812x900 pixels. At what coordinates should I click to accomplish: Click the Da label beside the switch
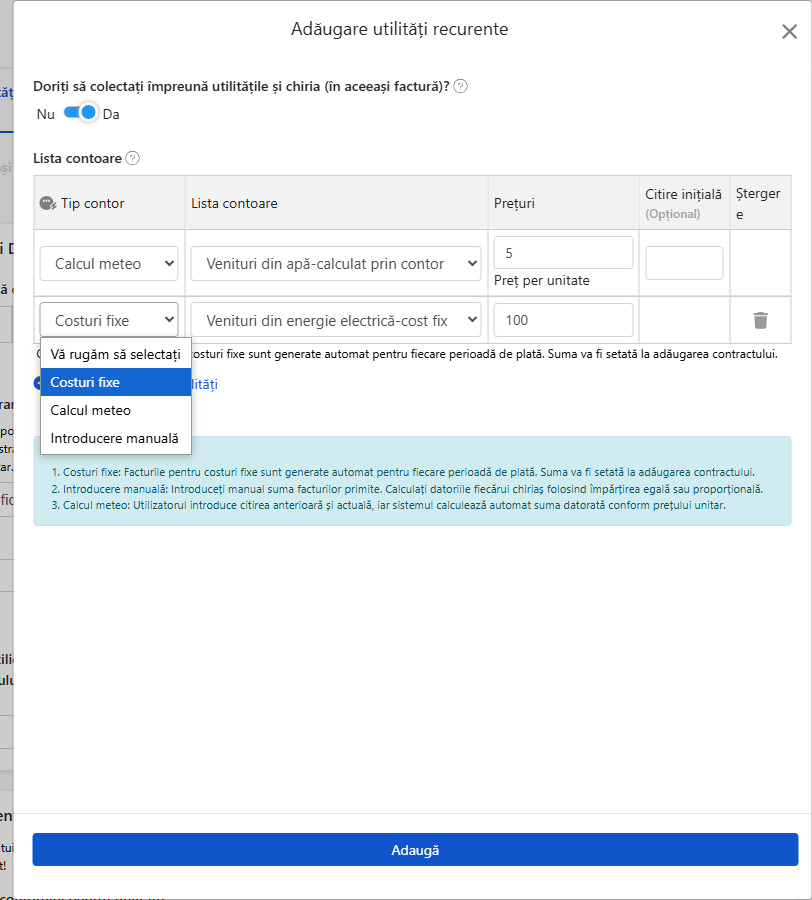(x=111, y=114)
